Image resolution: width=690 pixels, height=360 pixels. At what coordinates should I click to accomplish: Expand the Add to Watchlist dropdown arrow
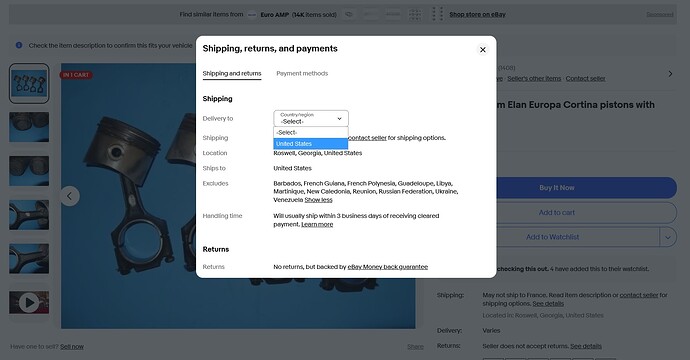click(668, 237)
